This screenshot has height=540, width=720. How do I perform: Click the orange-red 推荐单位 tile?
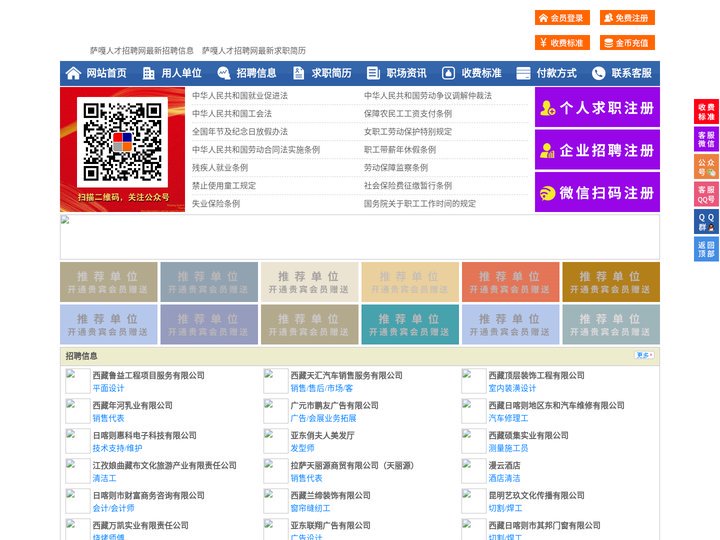(x=511, y=282)
